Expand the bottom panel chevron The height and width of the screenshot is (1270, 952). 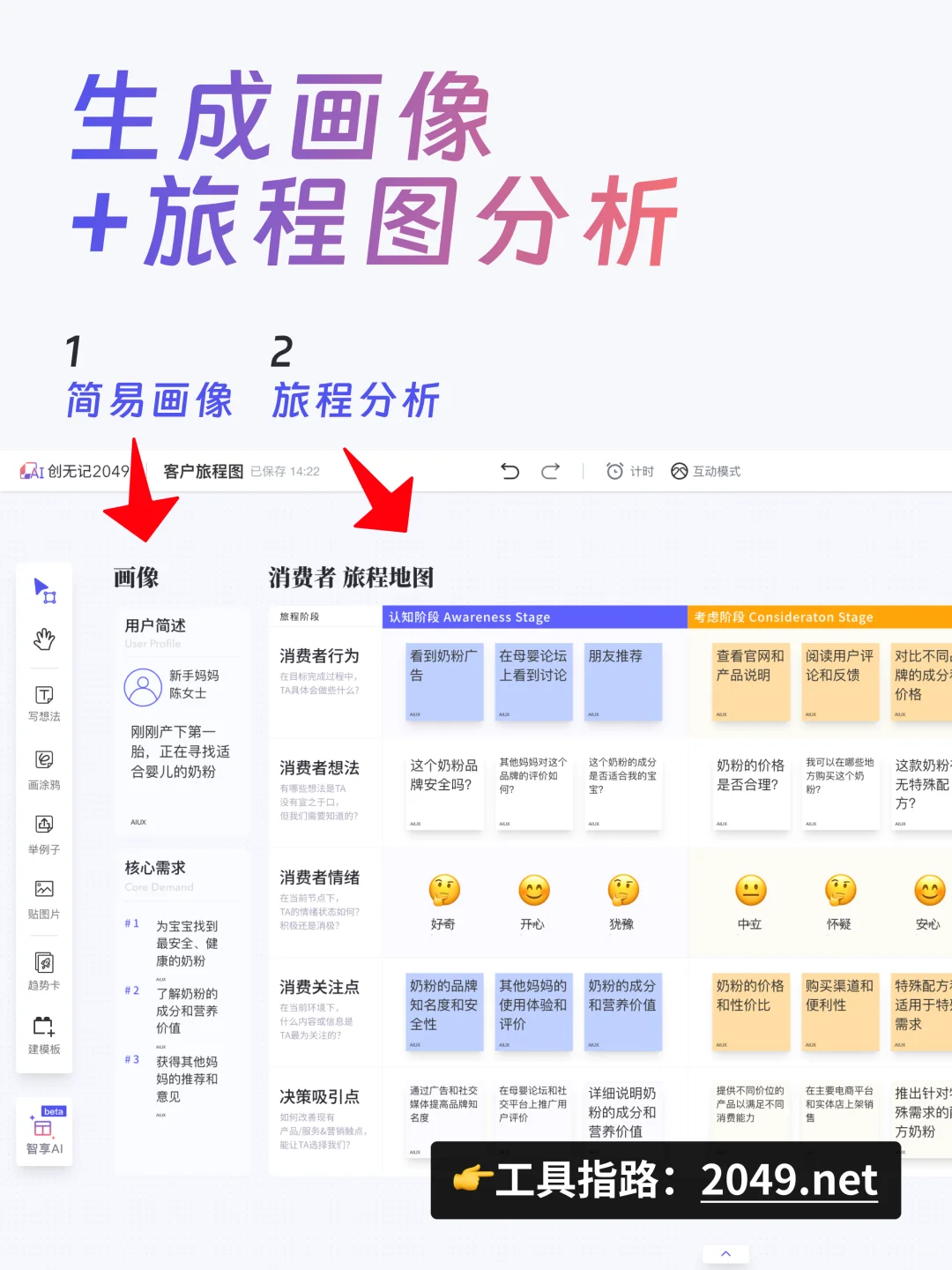(x=725, y=1254)
